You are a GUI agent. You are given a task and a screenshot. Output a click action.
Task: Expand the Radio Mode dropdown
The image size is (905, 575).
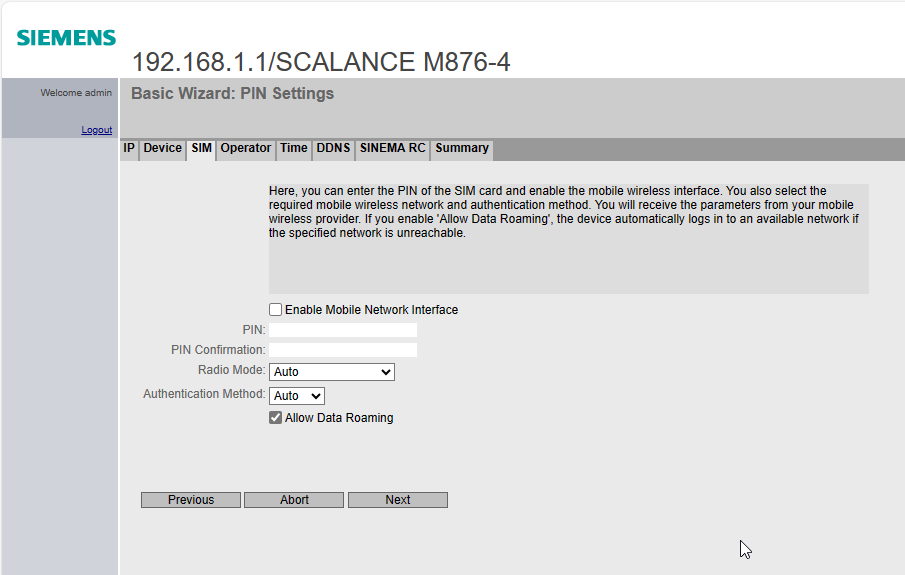click(332, 372)
